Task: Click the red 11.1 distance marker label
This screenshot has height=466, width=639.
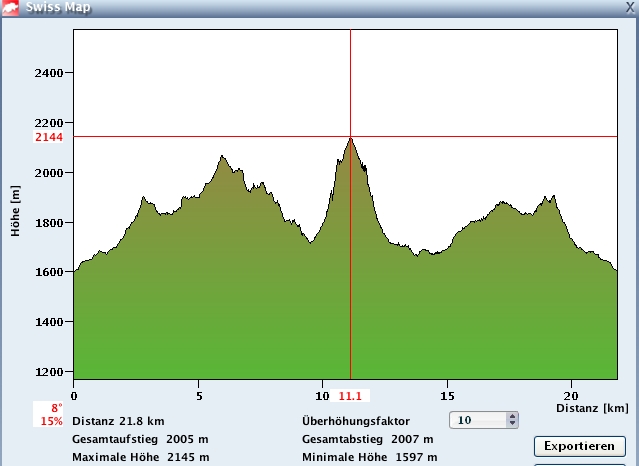Action: point(350,396)
